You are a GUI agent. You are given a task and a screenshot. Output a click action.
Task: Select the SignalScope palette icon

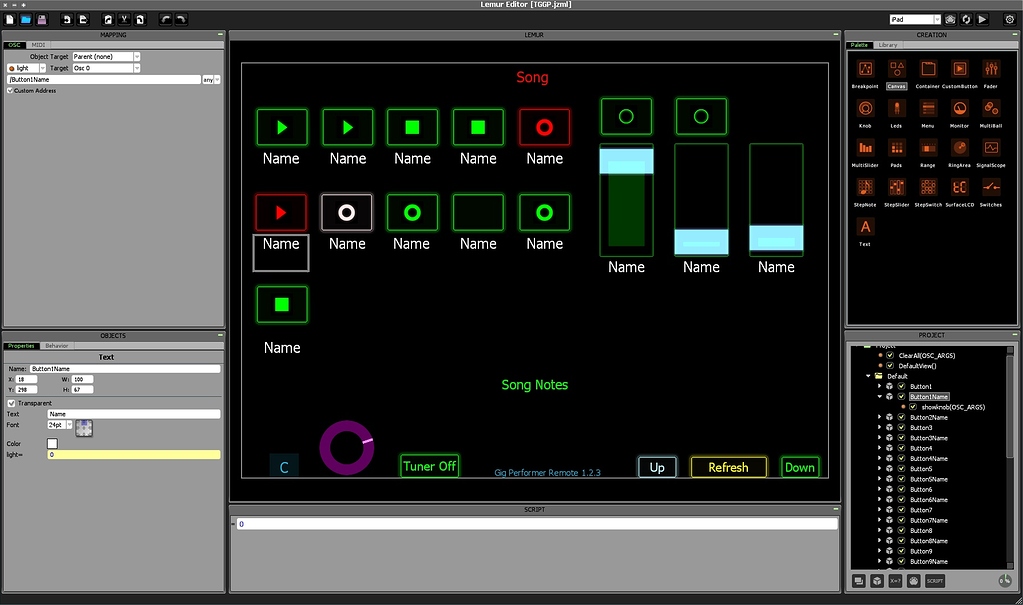pos(990,148)
